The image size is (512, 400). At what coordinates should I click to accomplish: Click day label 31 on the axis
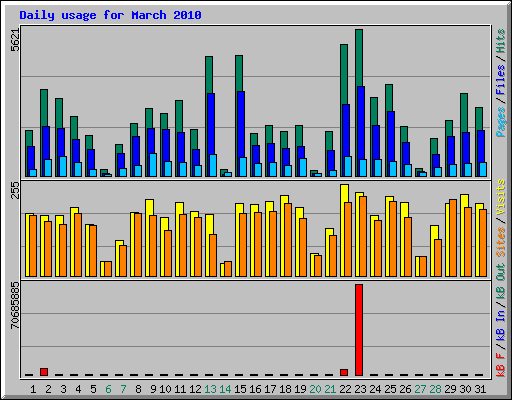[x=480, y=389]
